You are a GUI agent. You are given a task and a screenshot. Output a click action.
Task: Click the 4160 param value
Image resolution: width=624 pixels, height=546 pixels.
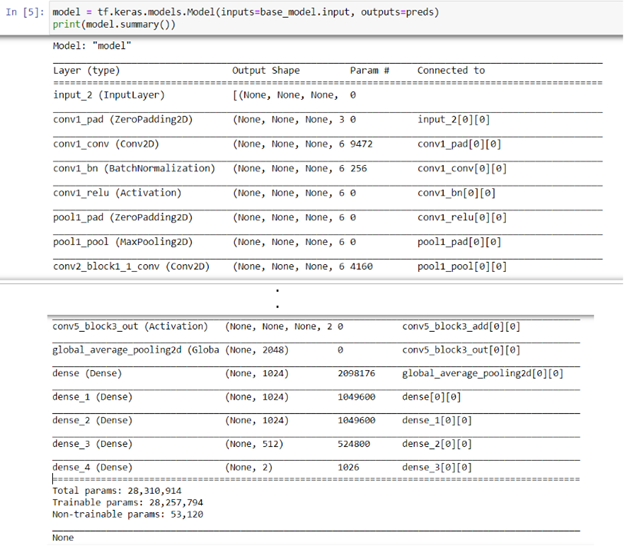pos(361,267)
